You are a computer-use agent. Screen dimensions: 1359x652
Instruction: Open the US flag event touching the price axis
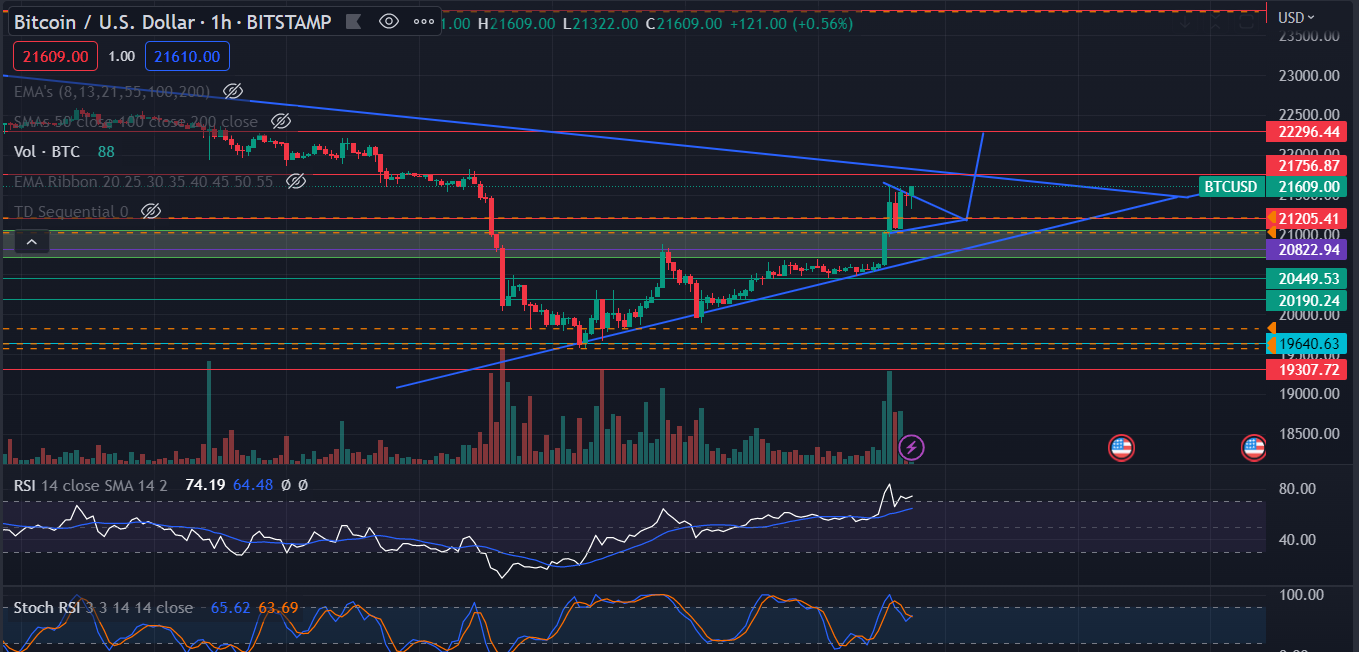[1254, 447]
